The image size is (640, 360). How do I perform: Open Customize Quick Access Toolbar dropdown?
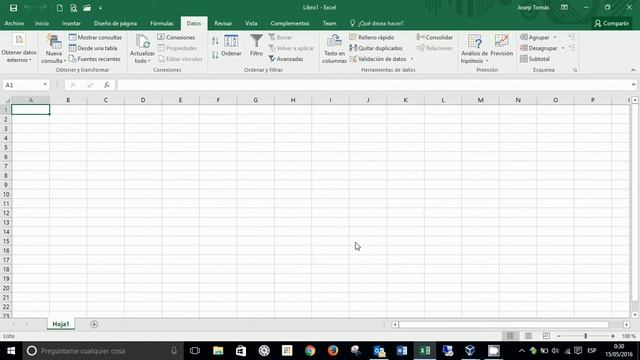[100, 8]
